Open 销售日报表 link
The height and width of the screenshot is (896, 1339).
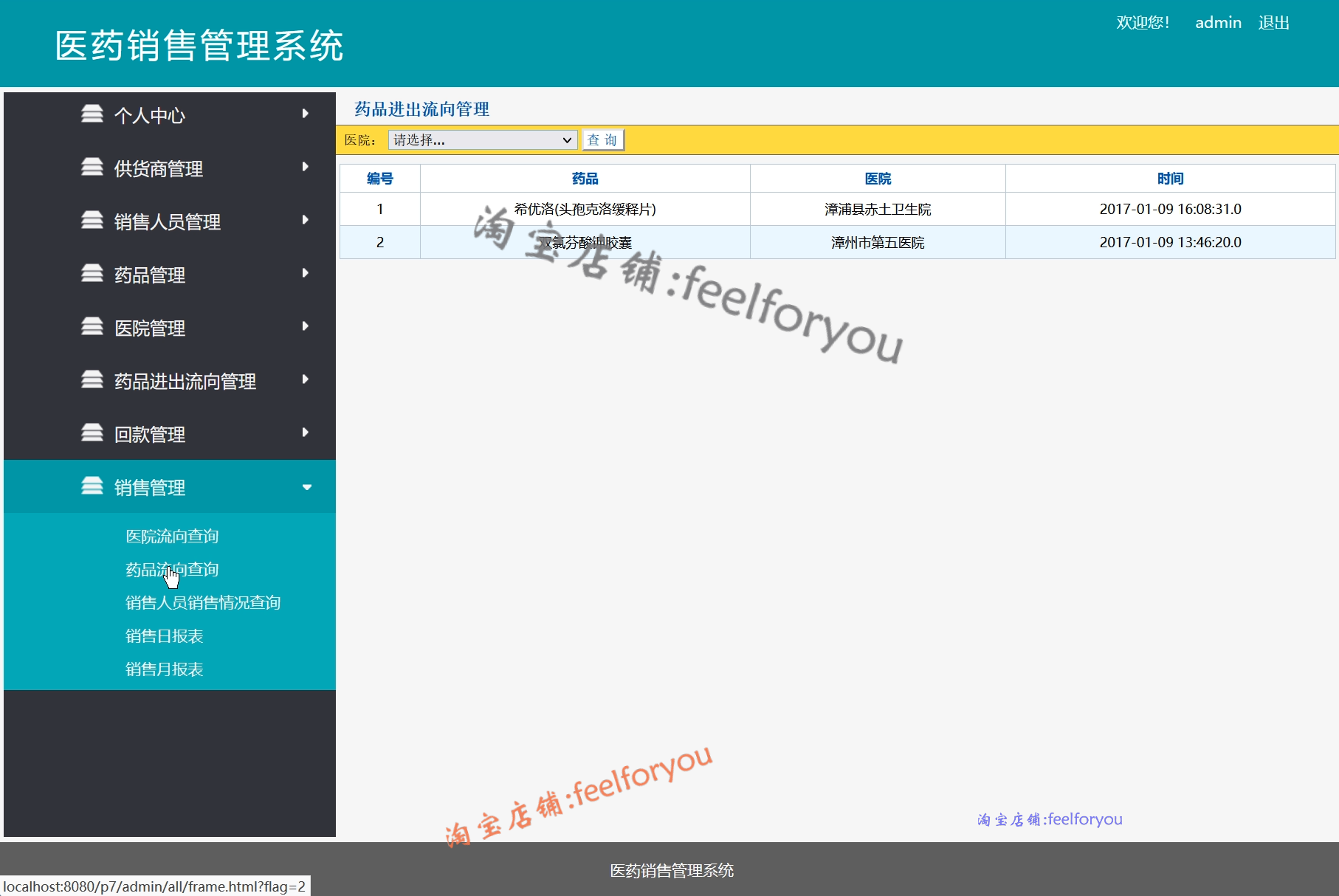(164, 636)
